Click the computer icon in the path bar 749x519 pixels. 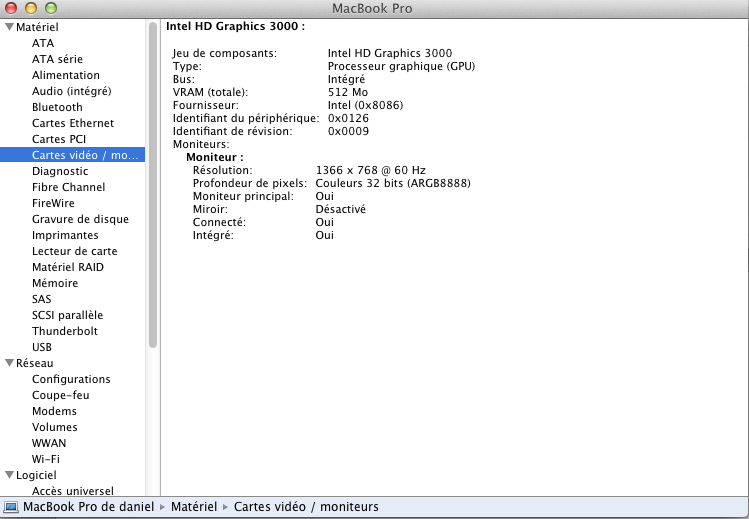pyautogui.click(x=11, y=507)
